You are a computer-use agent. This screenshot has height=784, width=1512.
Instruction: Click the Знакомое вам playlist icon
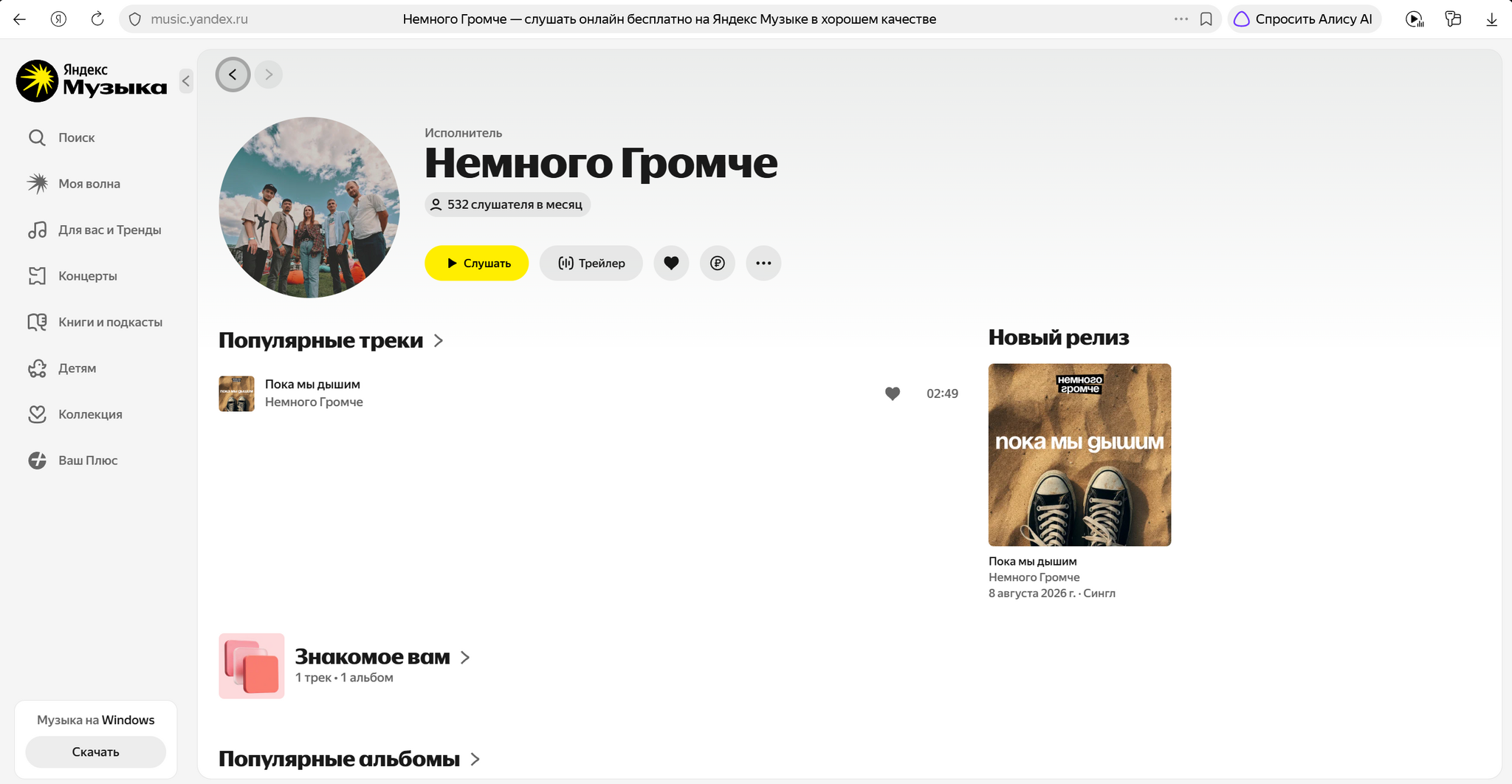[252, 666]
